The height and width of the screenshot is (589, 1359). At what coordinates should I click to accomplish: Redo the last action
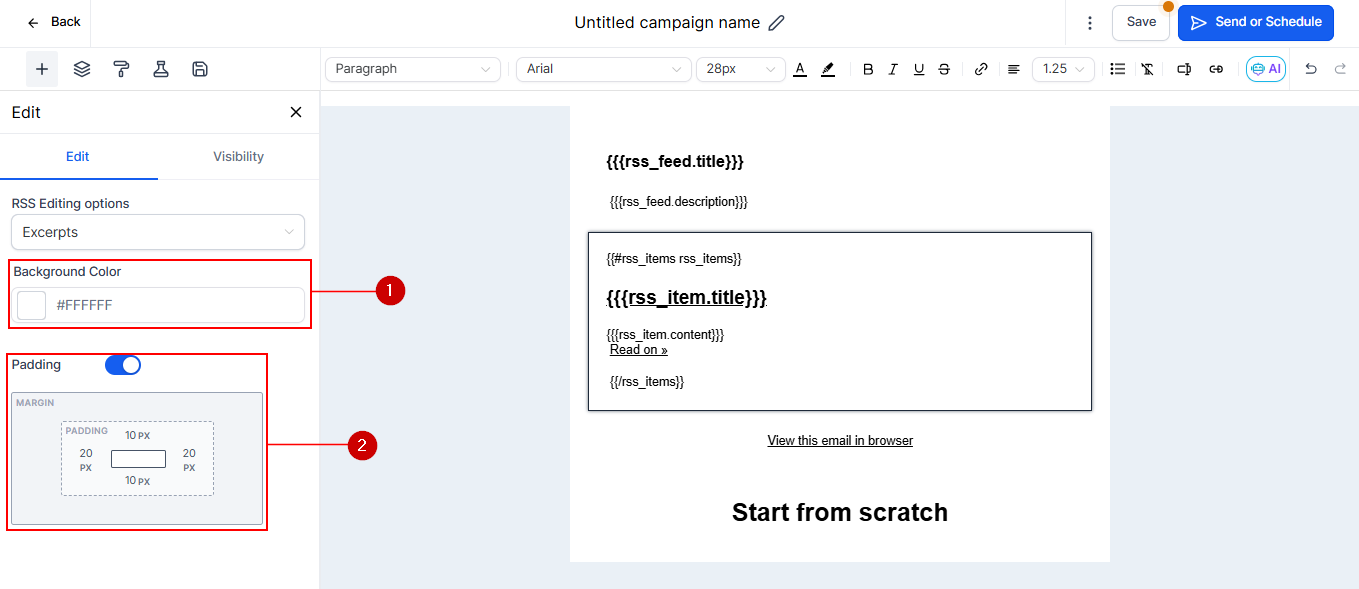pyautogui.click(x=1340, y=69)
